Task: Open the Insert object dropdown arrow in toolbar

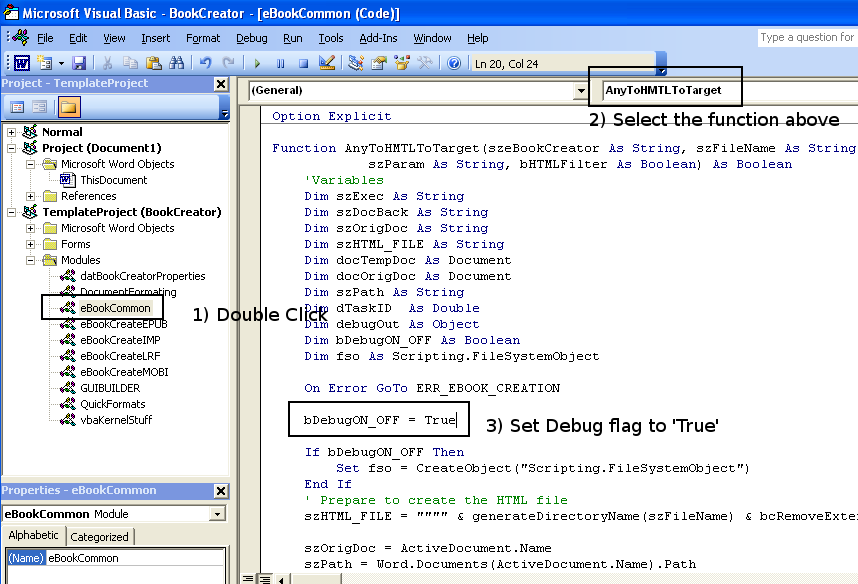Action: [x=61, y=63]
